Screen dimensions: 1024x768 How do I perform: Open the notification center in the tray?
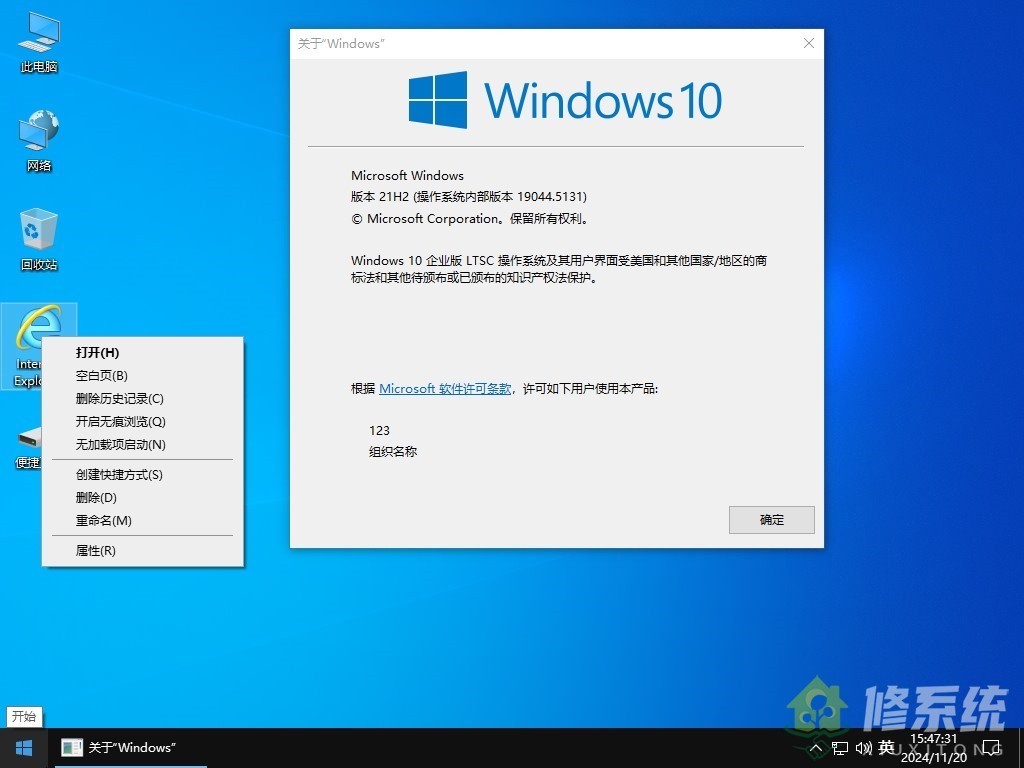coord(990,747)
